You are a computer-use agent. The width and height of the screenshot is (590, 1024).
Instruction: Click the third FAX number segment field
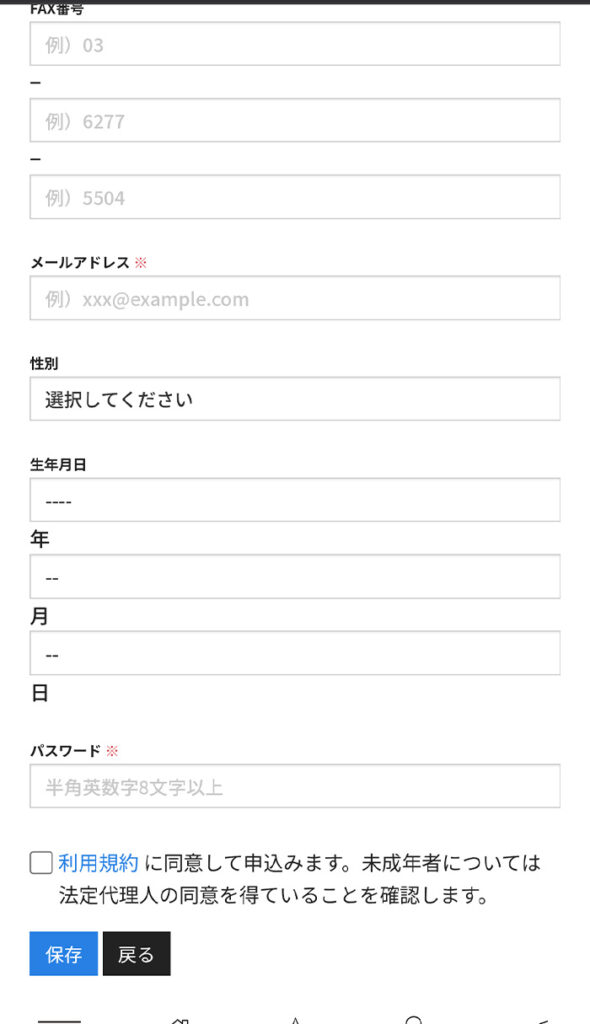(295, 197)
